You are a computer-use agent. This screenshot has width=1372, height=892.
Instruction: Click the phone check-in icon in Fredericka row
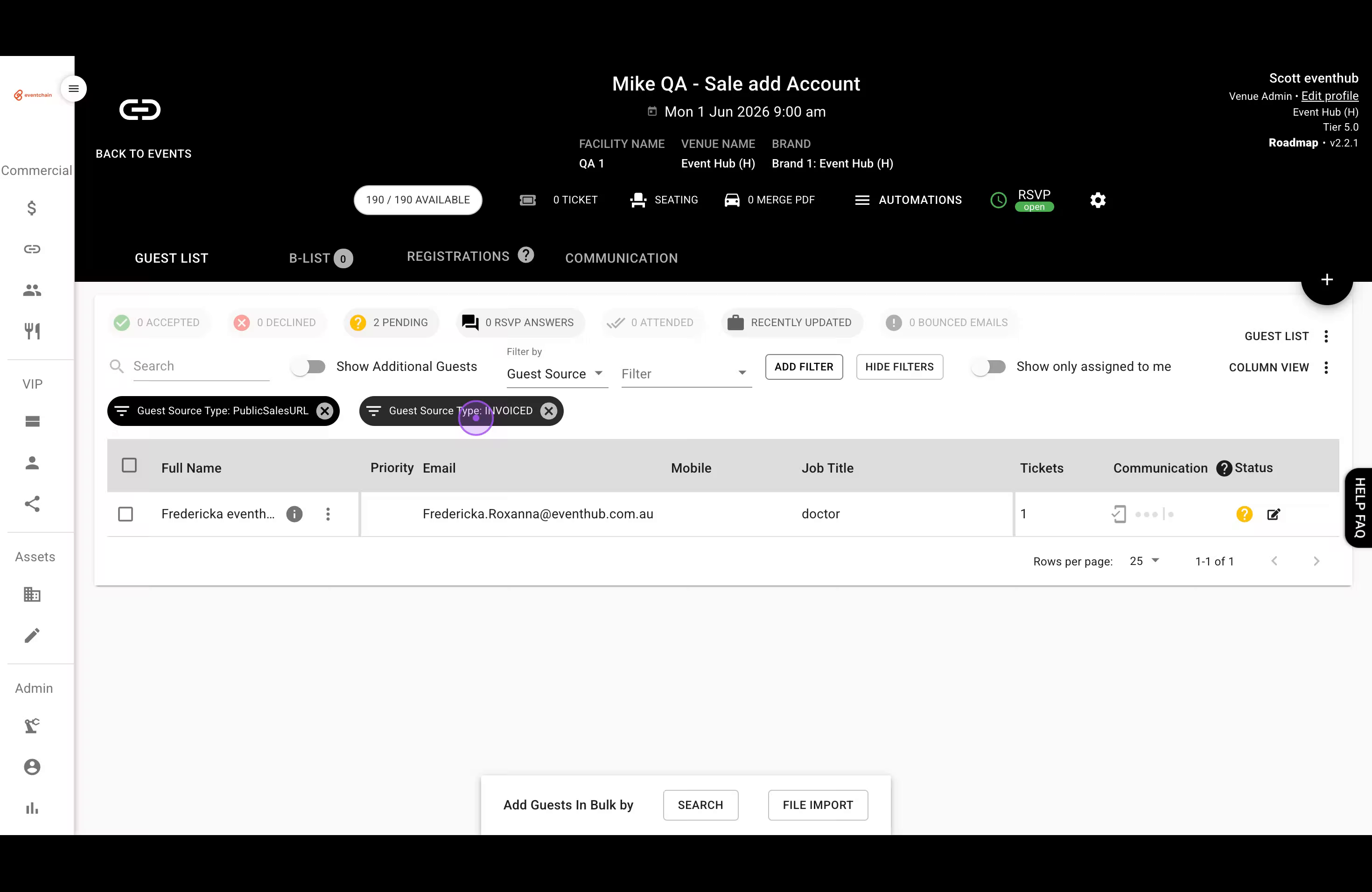click(1118, 514)
